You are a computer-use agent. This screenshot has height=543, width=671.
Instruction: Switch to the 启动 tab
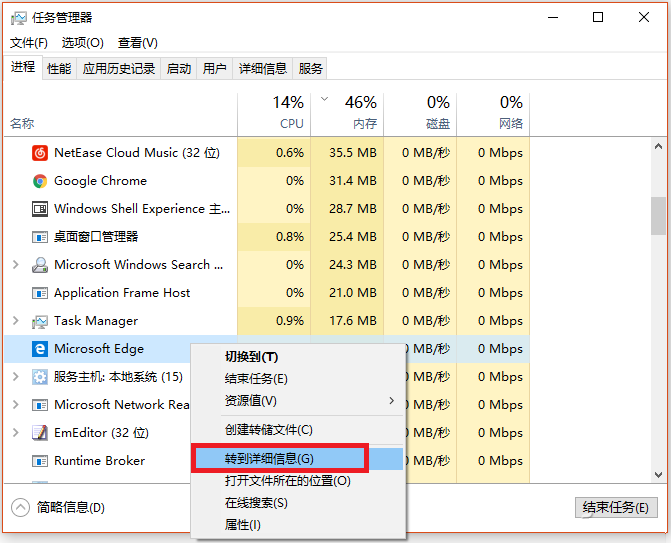point(178,68)
